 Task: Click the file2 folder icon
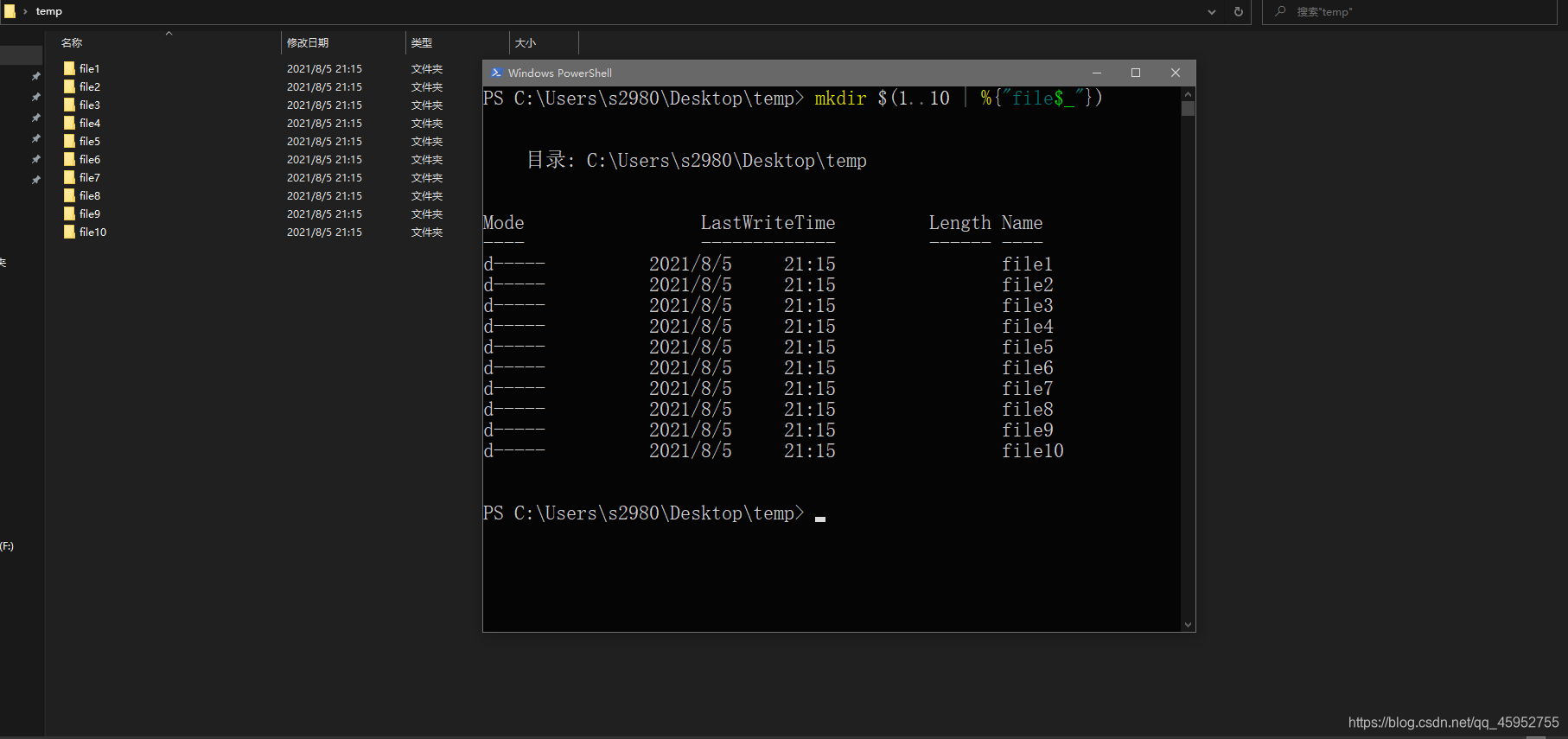coord(69,86)
